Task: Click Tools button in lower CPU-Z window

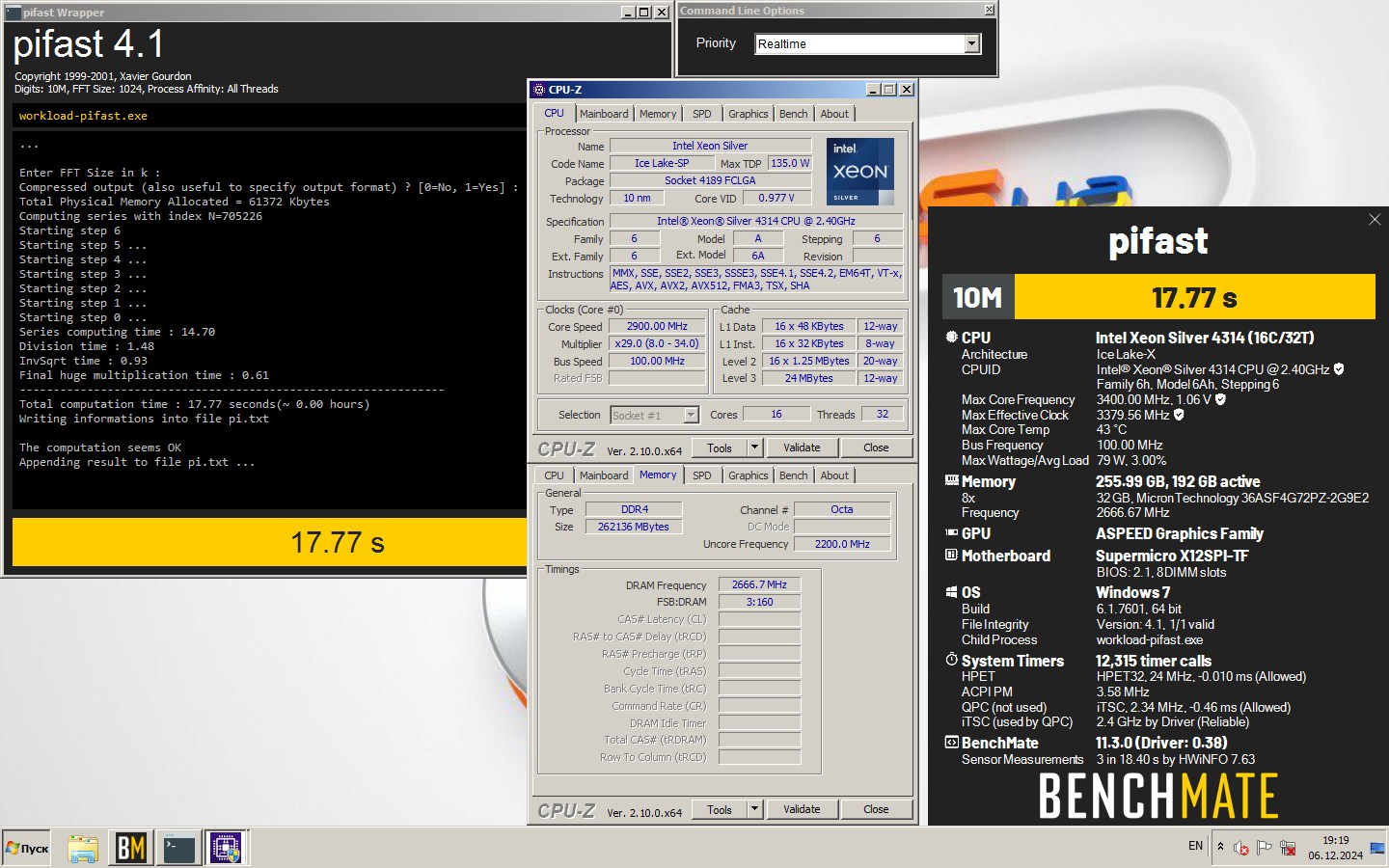Action: (x=720, y=809)
